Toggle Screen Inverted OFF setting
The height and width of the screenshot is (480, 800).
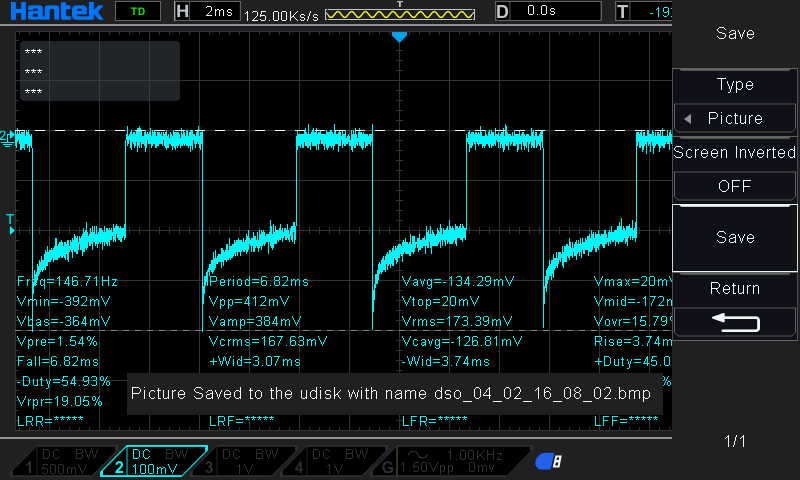pyautogui.click(x=735, y=186)
